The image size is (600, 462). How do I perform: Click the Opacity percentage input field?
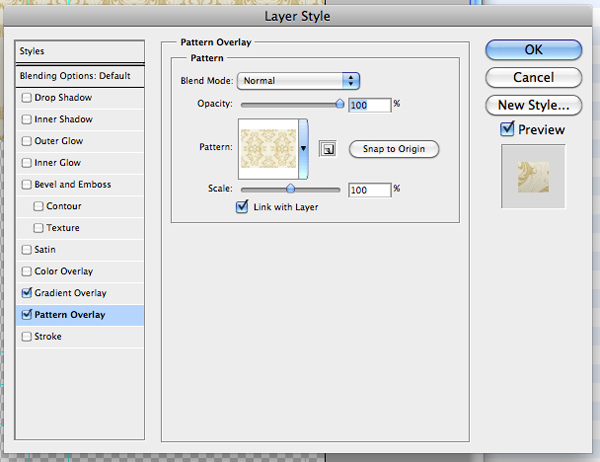click(x=370, y=105)
